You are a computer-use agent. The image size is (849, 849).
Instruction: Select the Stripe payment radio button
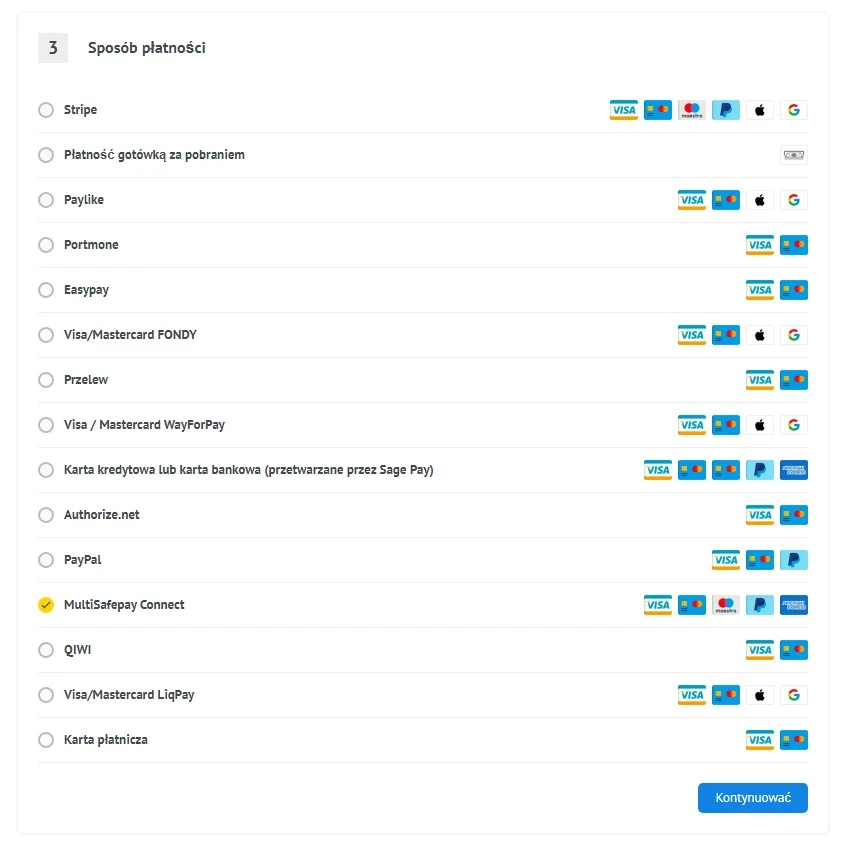pos(46,110)
